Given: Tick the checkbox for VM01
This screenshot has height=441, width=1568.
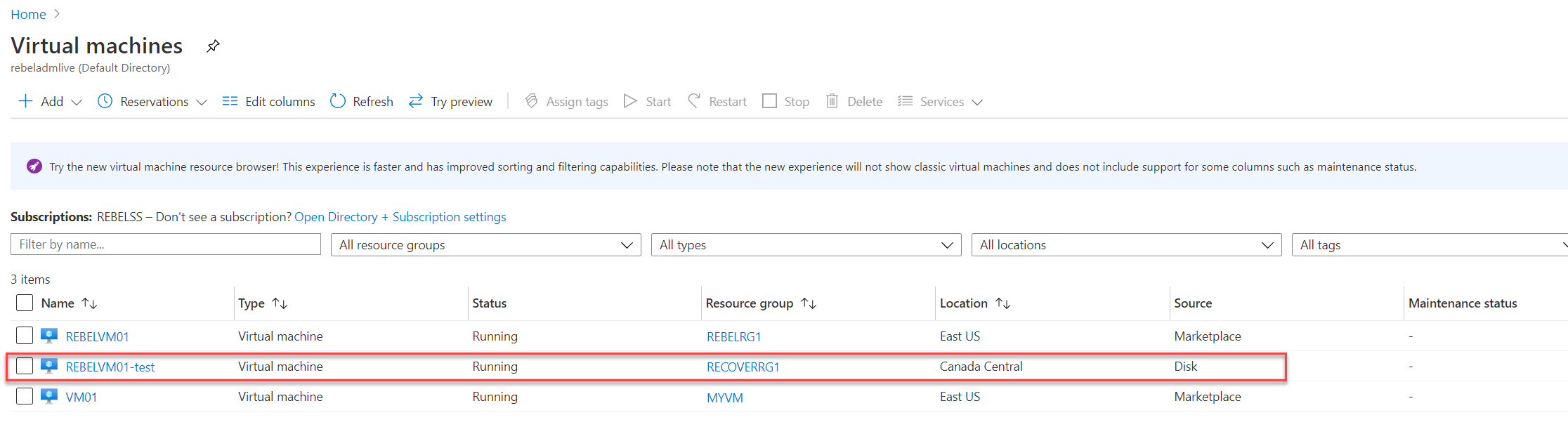Looking at the screenshot, I should (25, 396).
